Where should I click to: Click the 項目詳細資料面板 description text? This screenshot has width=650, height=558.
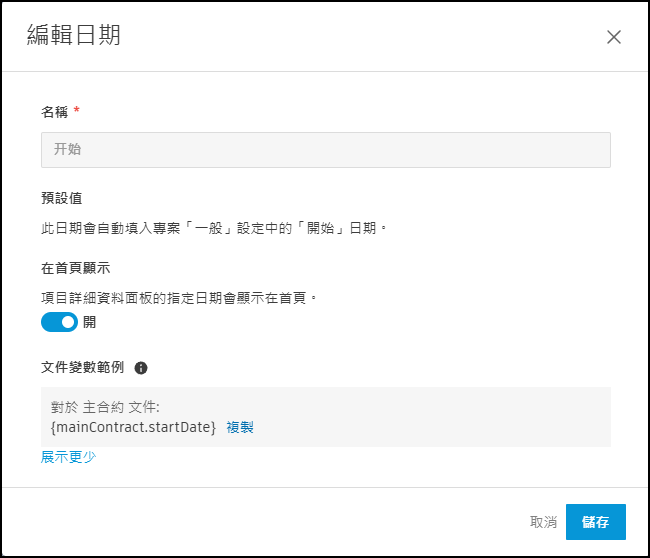click(x=178, y=297)
